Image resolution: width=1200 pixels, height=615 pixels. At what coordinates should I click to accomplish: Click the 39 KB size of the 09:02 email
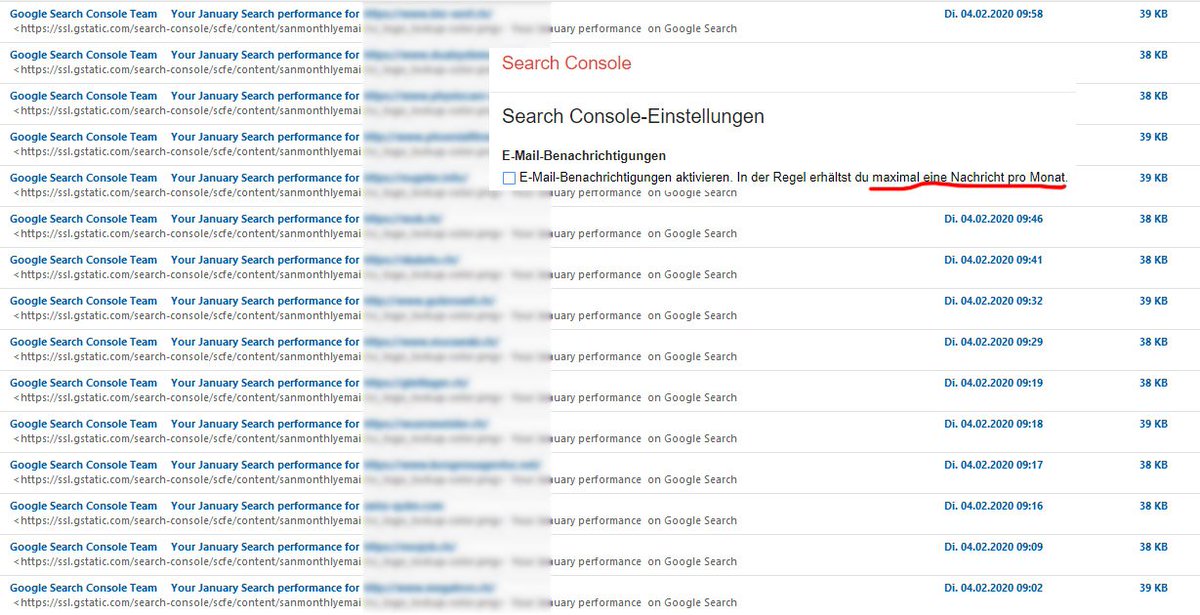point(1153,588)
